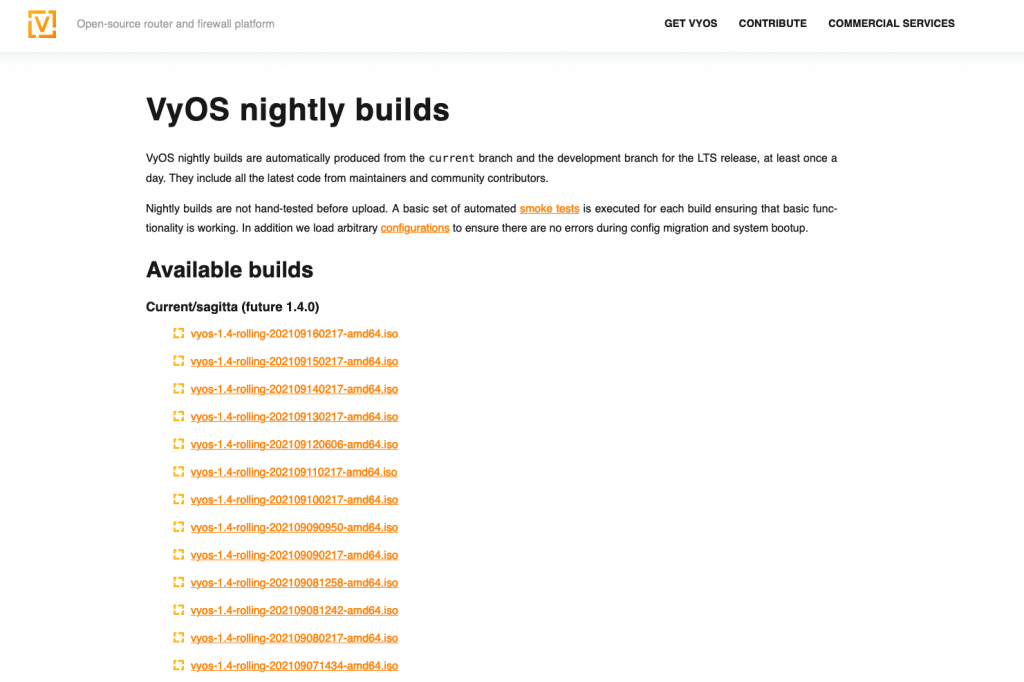The image size is (1024, 682).
Task: Download vyos-1.4-rolling-202109081242-amd64.iso
Action: [x=294, y=610]
